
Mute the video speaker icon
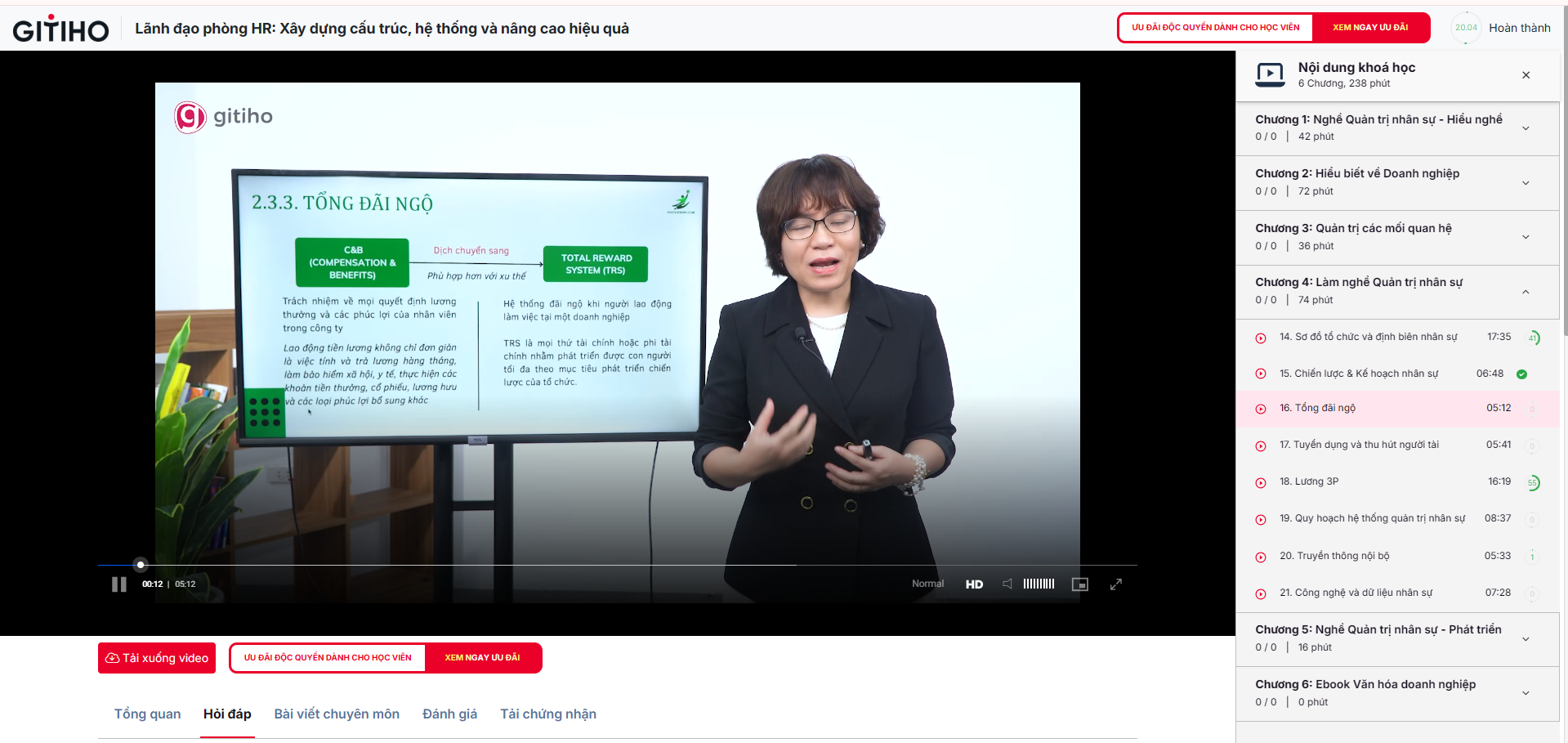1007,584
